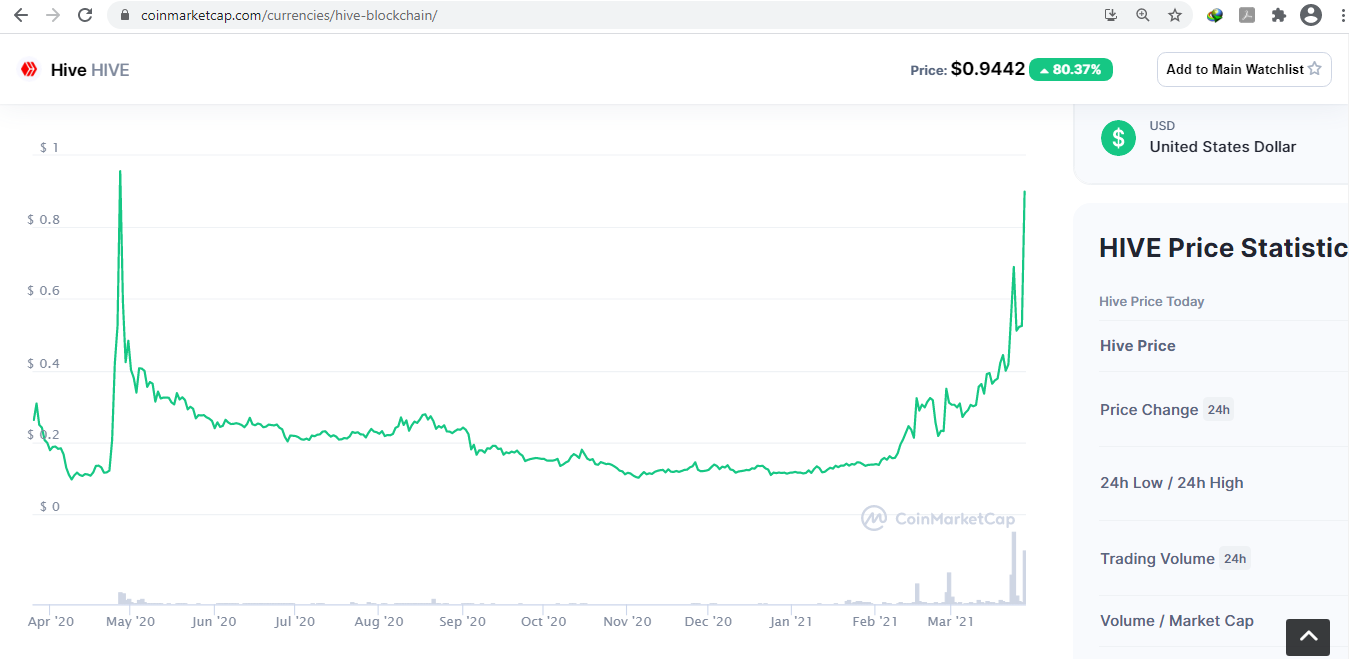Open the zoom magnifier in address bar
Screen dimensions: 1349x659
1143,15
